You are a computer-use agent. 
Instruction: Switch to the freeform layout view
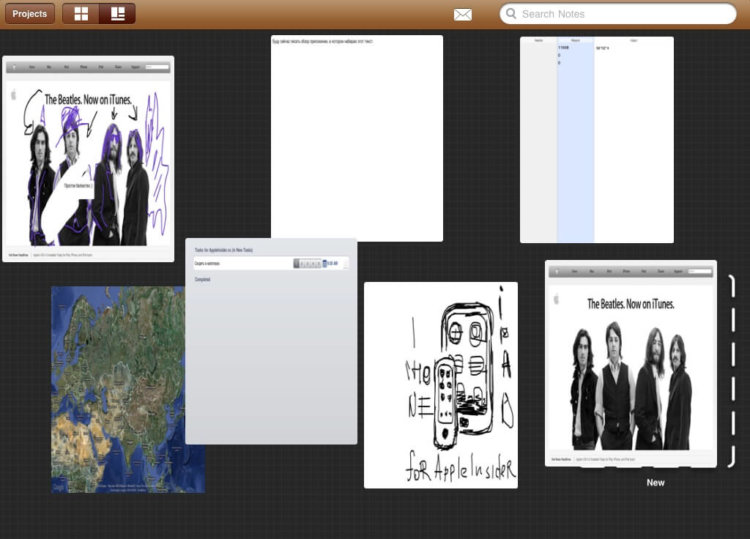118,14
